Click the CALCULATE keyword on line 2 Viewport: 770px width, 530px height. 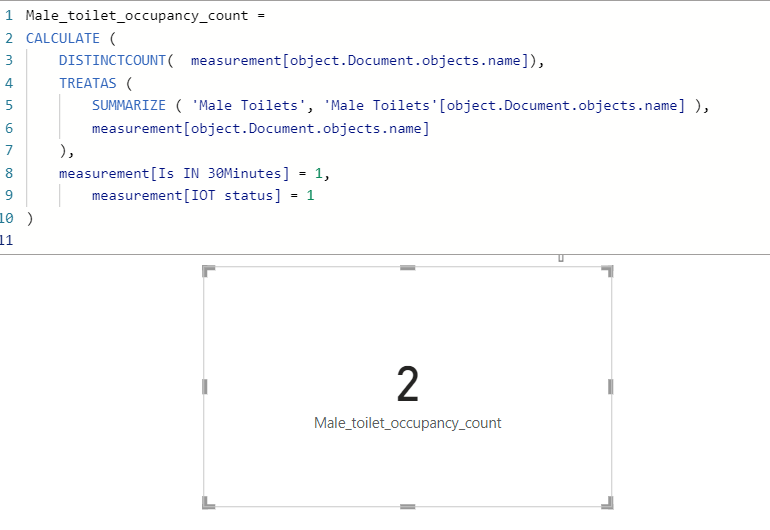pos(63,38)
